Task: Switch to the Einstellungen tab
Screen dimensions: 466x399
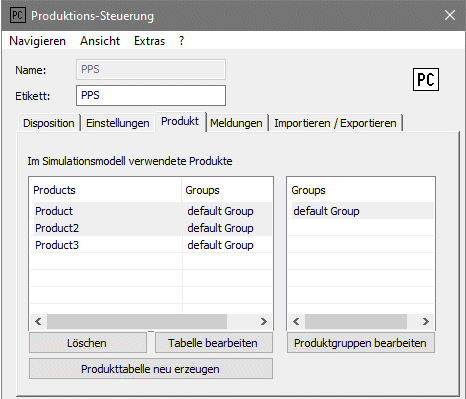Action: [117, 123]
